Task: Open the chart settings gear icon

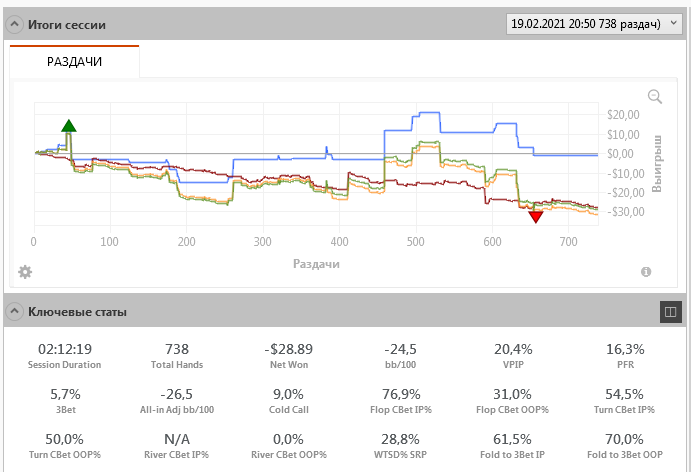Action: [25, 272]
